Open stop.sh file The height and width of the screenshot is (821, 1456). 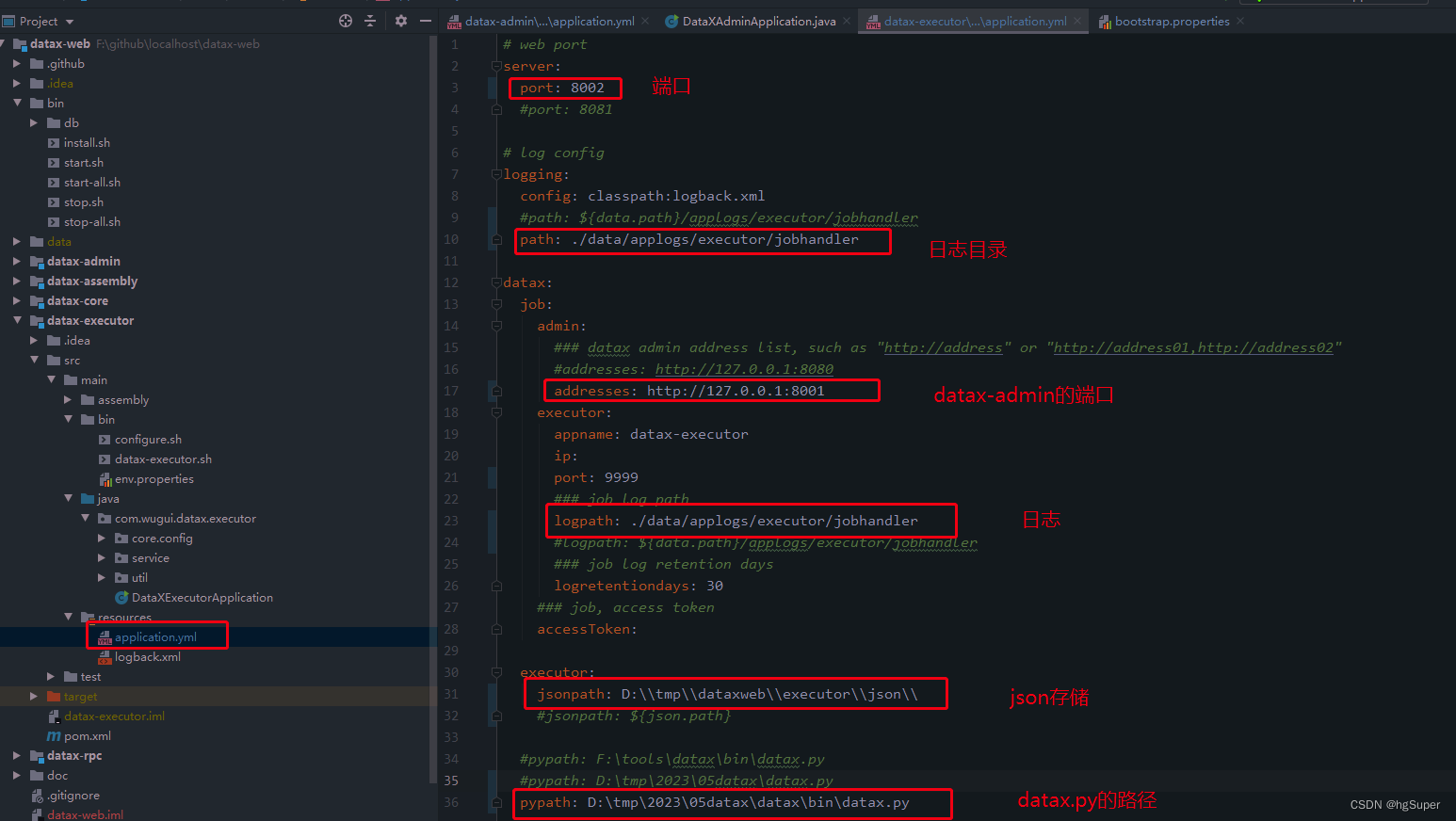pyautogui.click(x=84, y=202)
